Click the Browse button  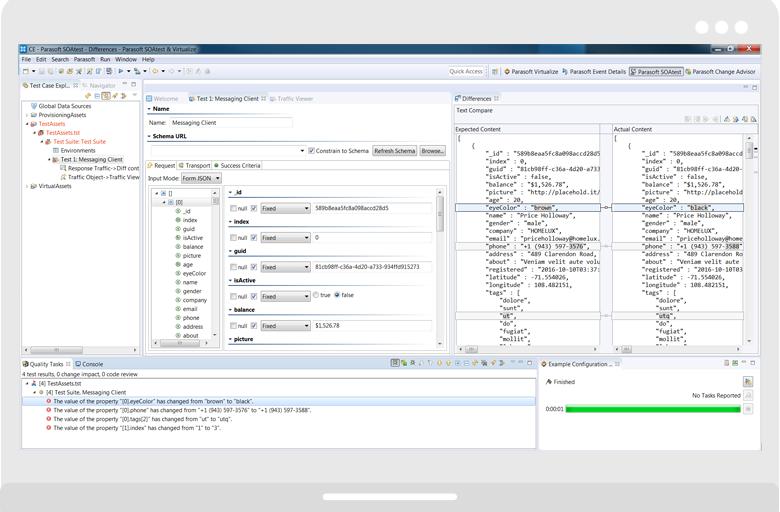432,151
